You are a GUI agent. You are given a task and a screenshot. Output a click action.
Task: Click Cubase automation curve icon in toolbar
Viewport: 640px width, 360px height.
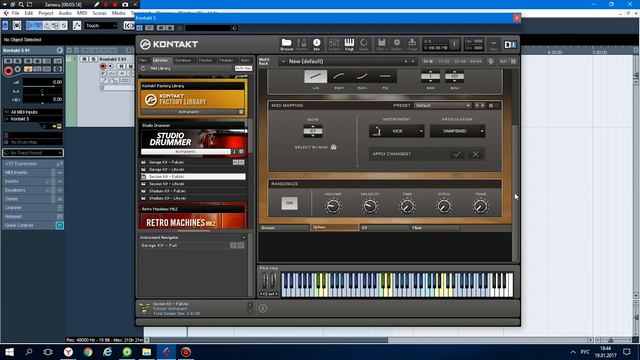[x=77, y=26]
